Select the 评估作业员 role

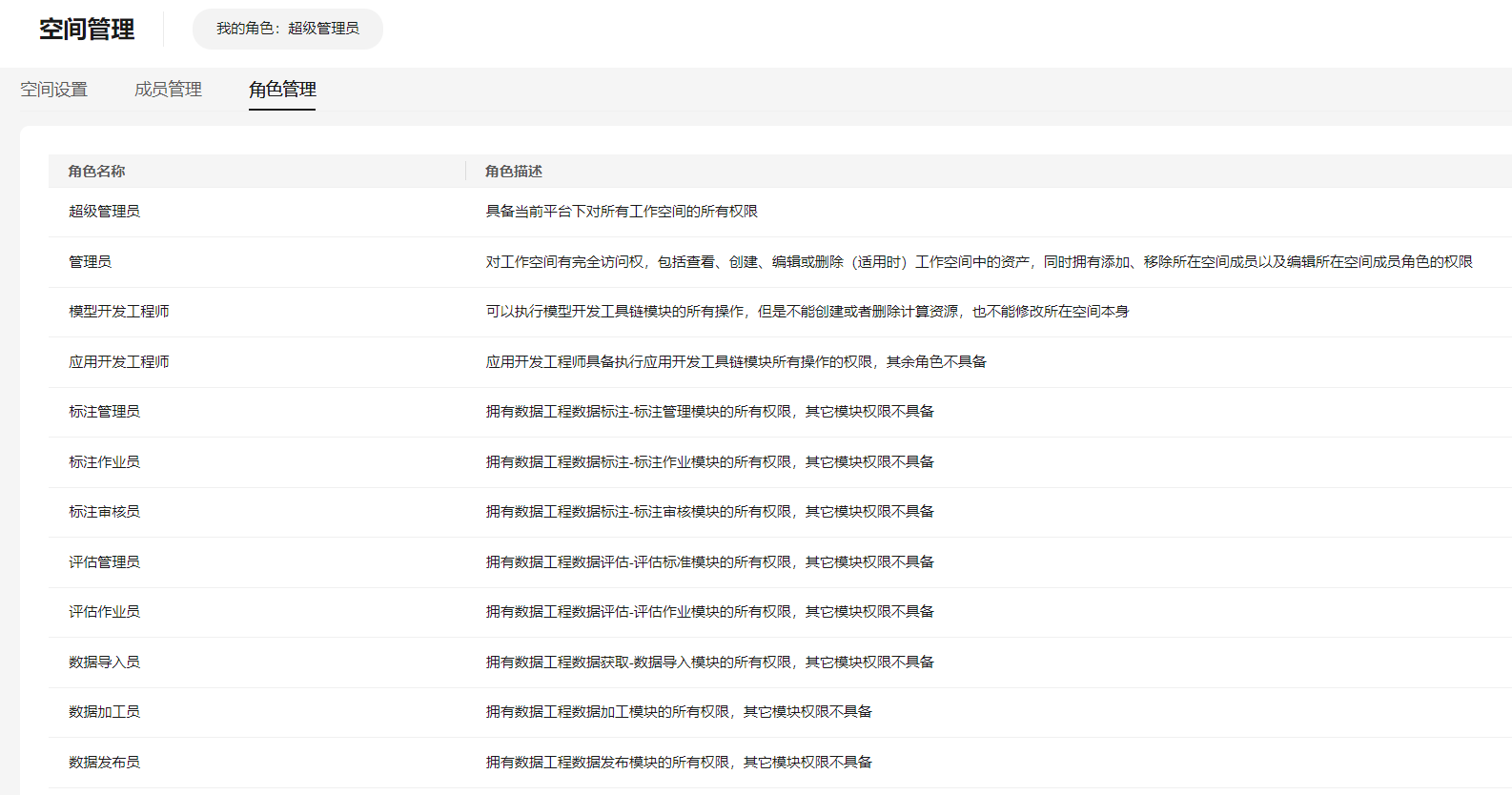coord(104,612)
